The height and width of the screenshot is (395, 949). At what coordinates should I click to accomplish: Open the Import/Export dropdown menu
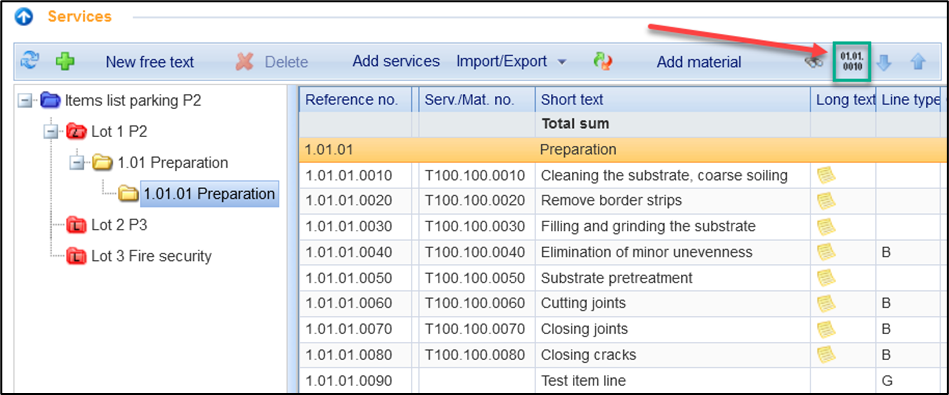coord(511,61)
